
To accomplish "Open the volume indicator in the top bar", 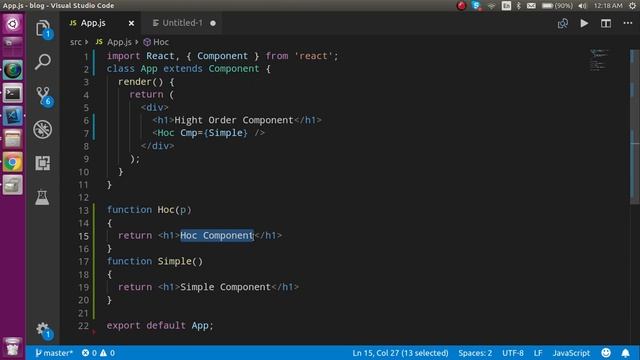I will tap(582, 6).
